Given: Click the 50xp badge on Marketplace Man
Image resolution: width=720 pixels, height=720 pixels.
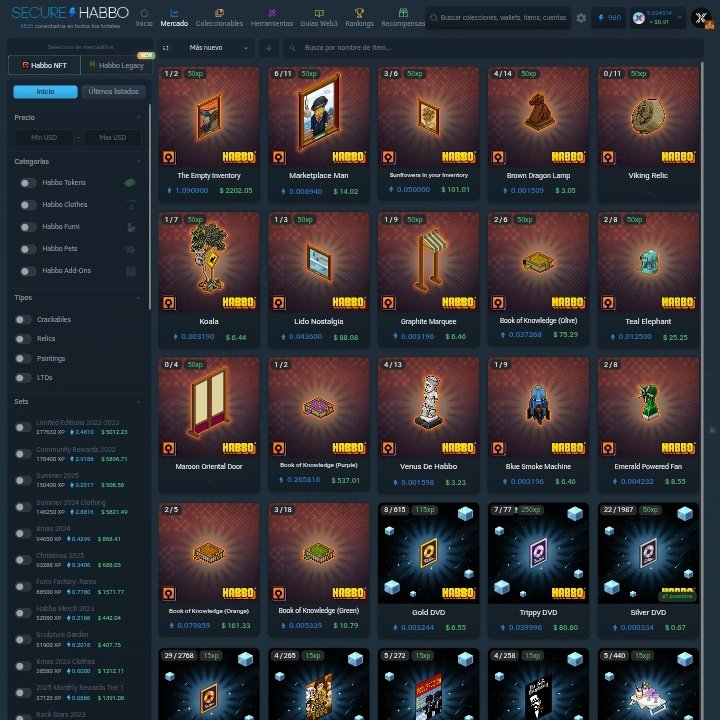Looking at the screenshot, I should pos(309,74).
